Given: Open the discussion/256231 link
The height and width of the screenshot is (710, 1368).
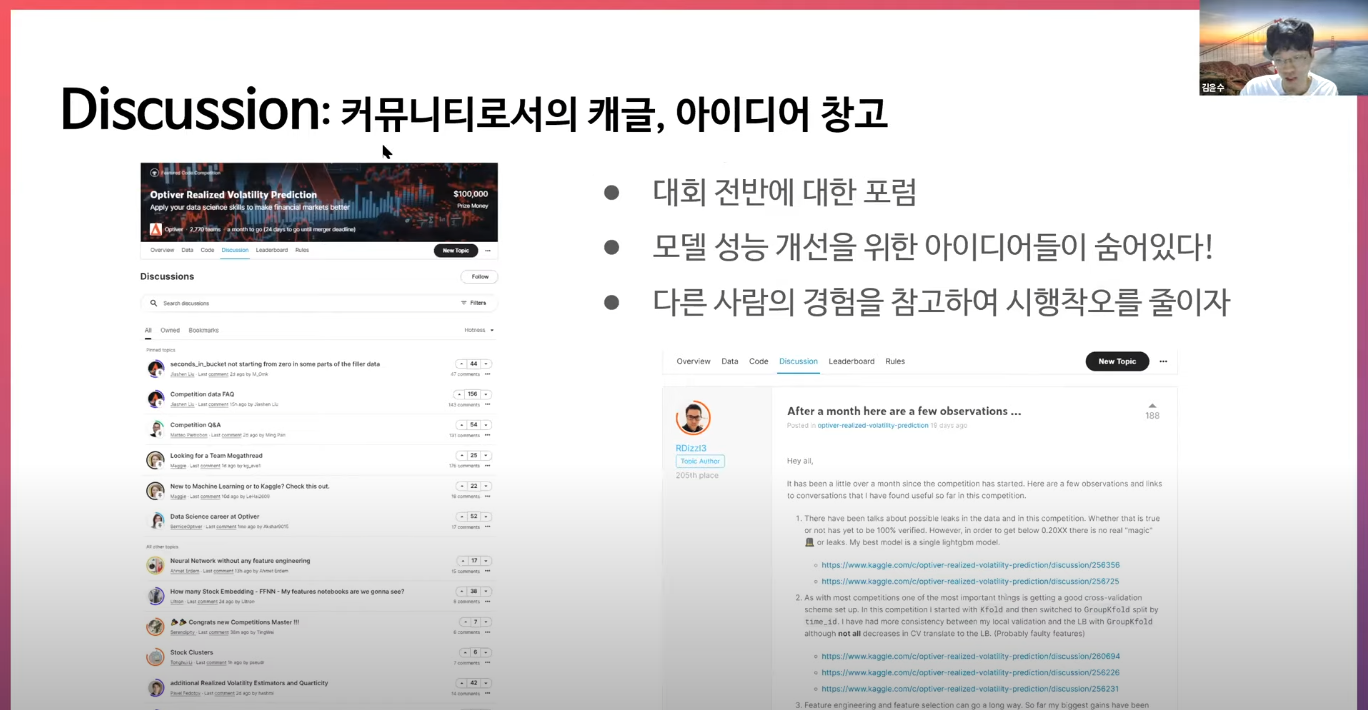Looking at the screenshot, I should [970, 689].
